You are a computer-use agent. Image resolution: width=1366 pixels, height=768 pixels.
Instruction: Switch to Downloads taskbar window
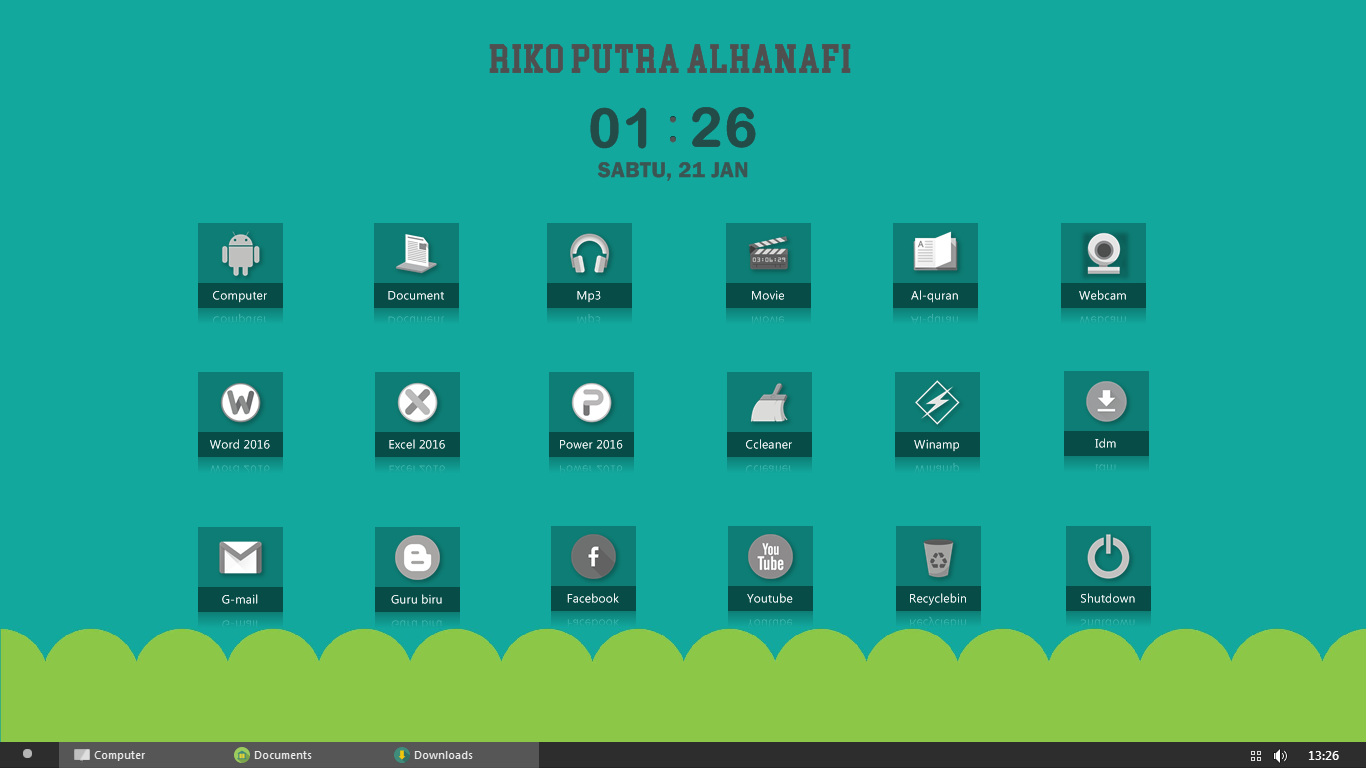click(458, 755)
